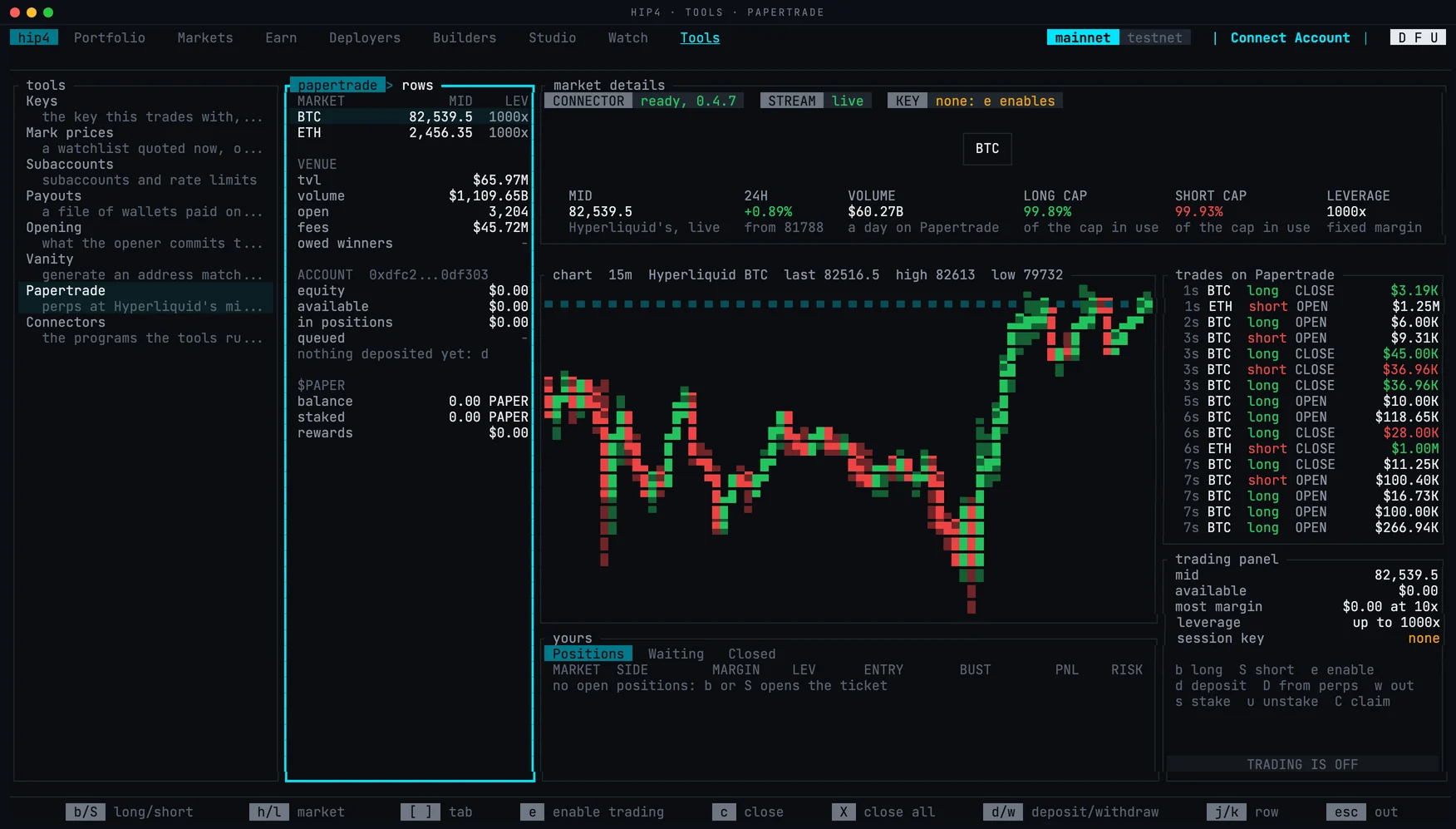Open the Connectors tool
The image size is (1456, 829).
[145, 330]
